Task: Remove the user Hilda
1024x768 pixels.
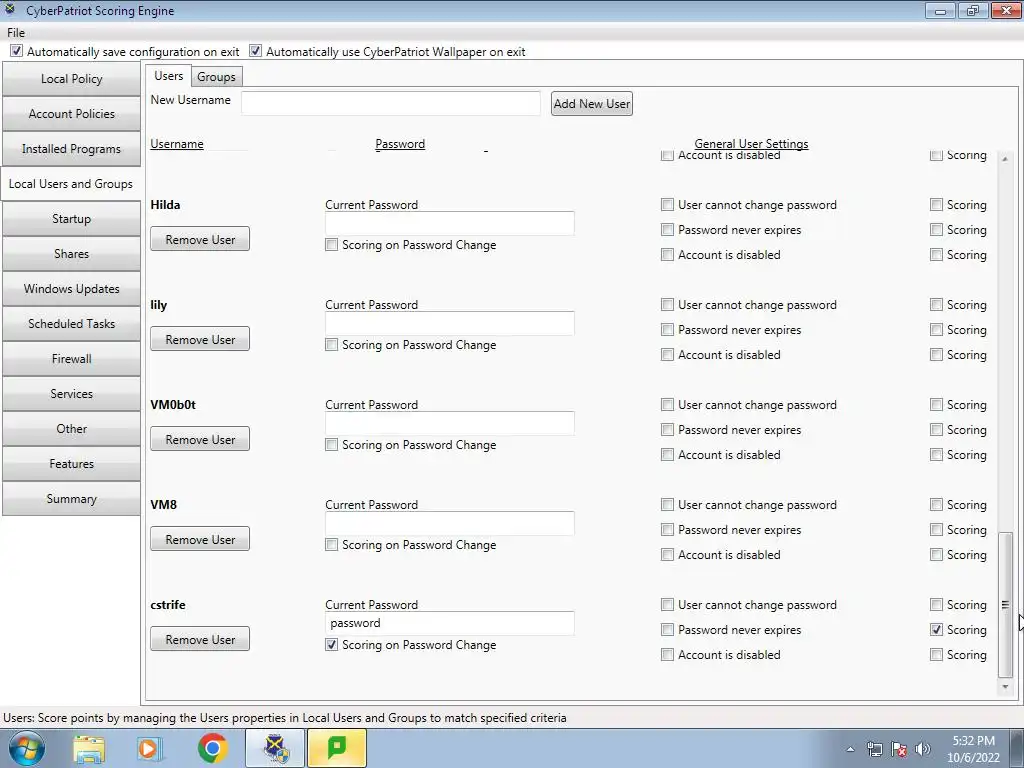Action: [200, 239]
